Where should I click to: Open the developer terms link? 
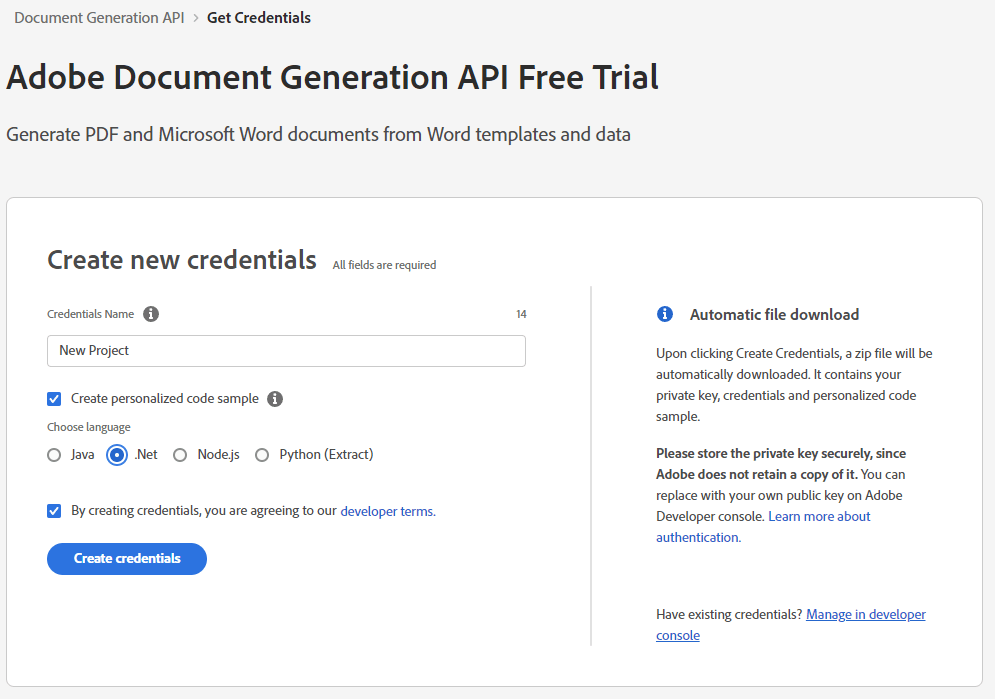388,511
